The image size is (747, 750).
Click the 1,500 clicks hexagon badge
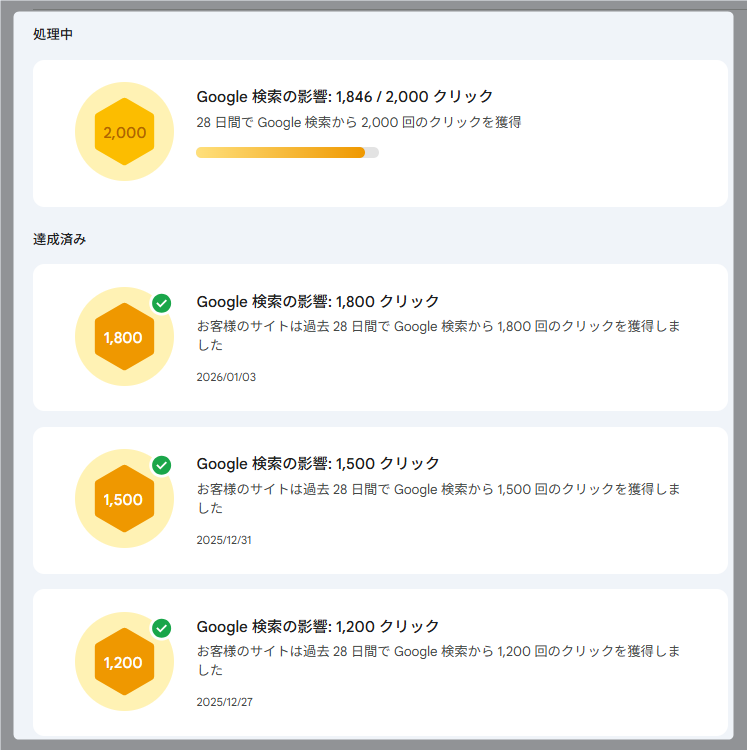[x=124, y=500]
